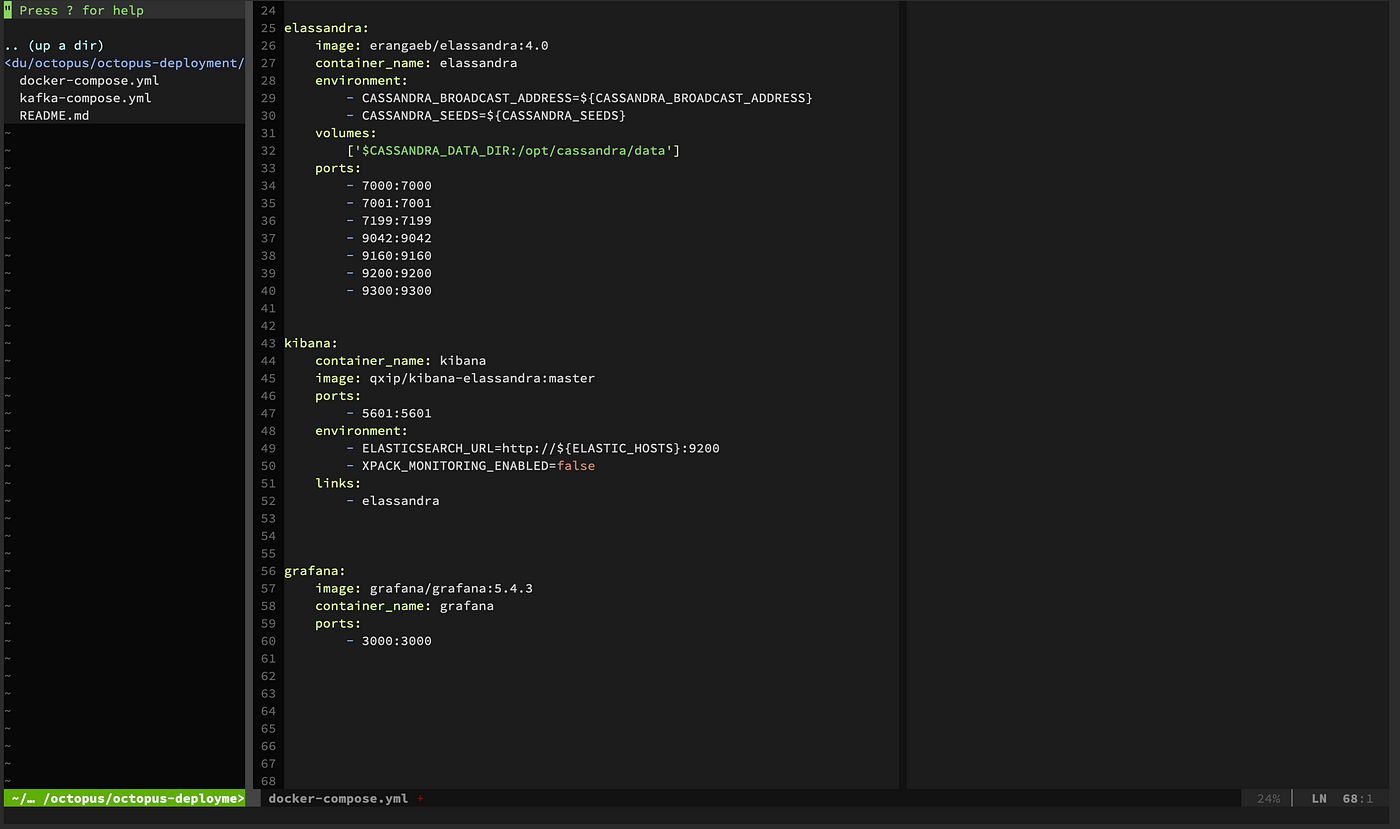
Task: Click line number 56 in the gutter
Action: click(268, 571)
